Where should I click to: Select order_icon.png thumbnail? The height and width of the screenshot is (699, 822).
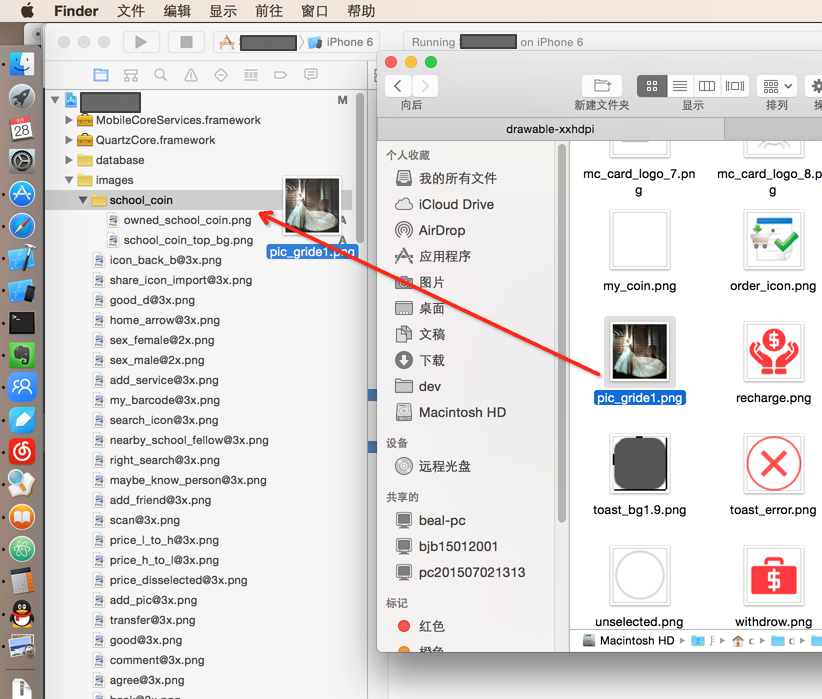774,240
